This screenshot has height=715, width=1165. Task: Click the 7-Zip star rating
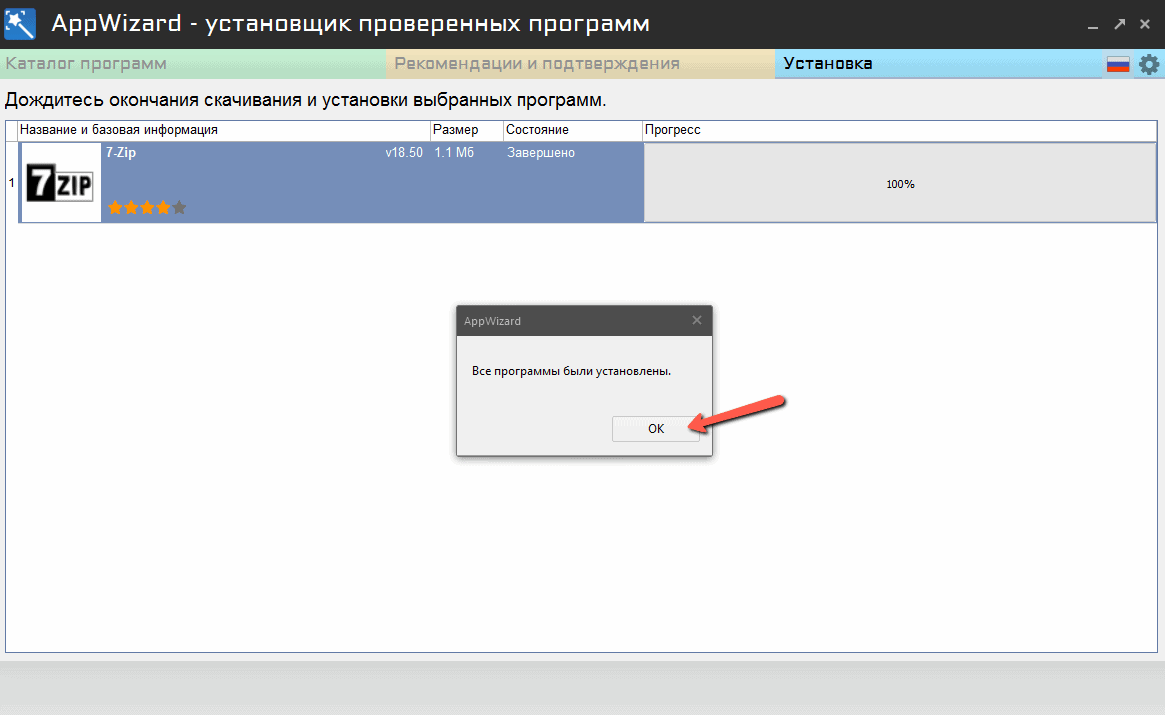point(147,208)
